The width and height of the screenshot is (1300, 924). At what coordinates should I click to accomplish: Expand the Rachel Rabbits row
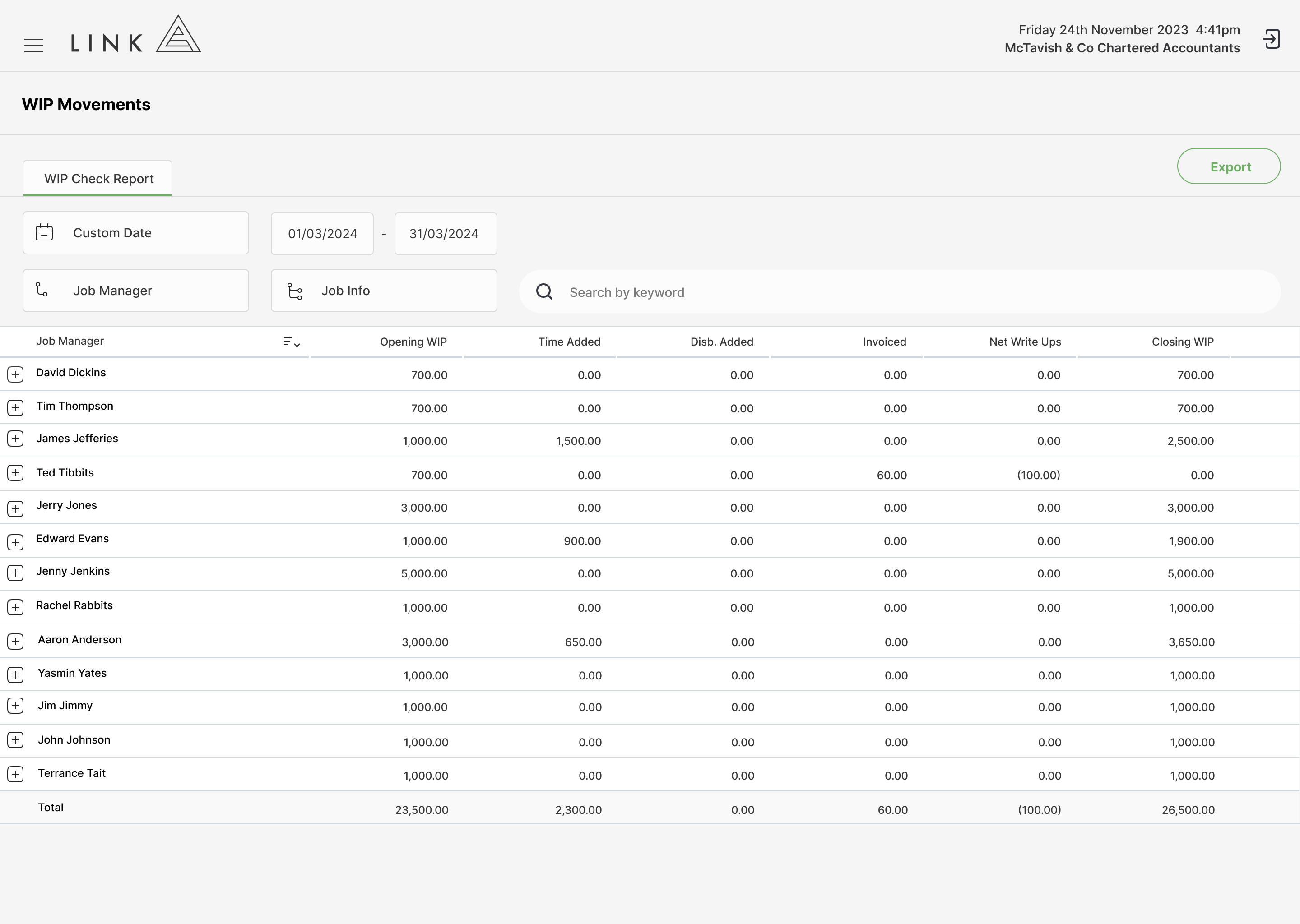point(15,607)
